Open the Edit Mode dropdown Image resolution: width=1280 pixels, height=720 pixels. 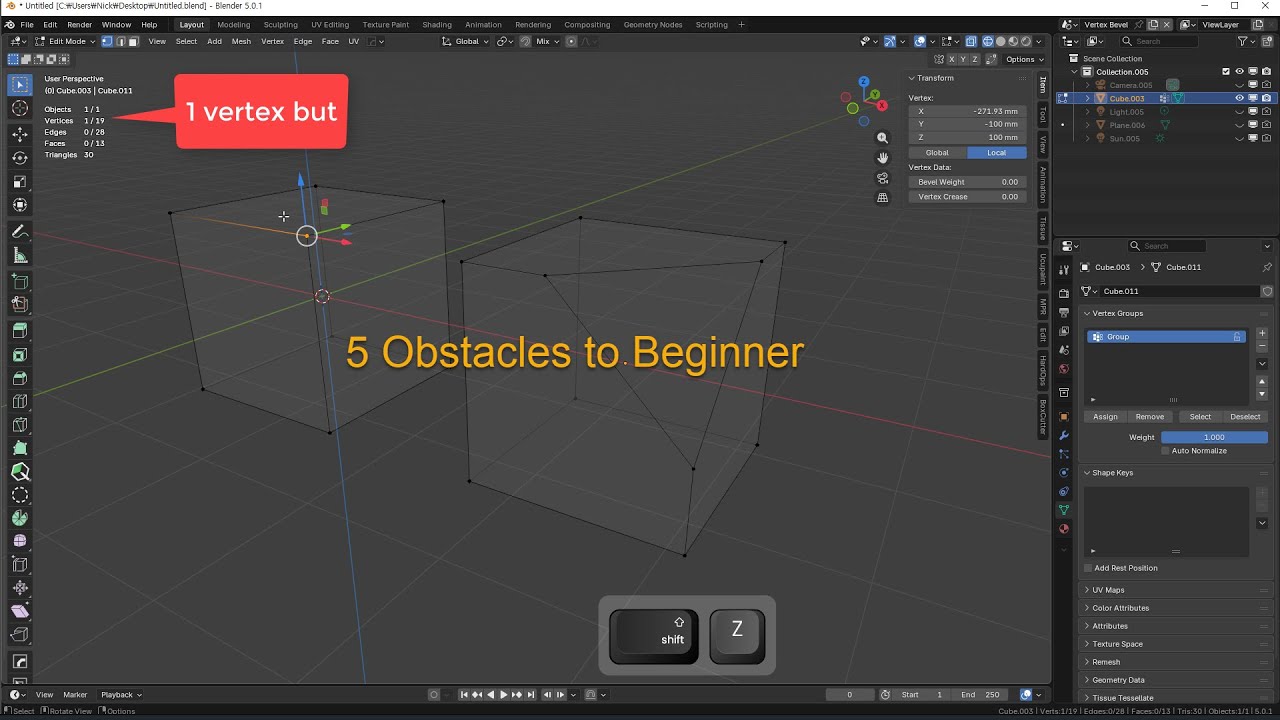pyautogui.click(x=66, y=41)
